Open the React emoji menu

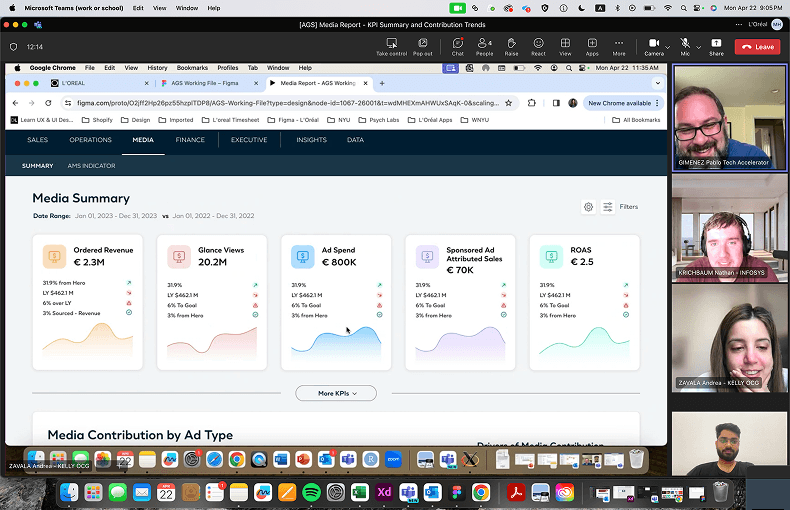coord(538,47)
